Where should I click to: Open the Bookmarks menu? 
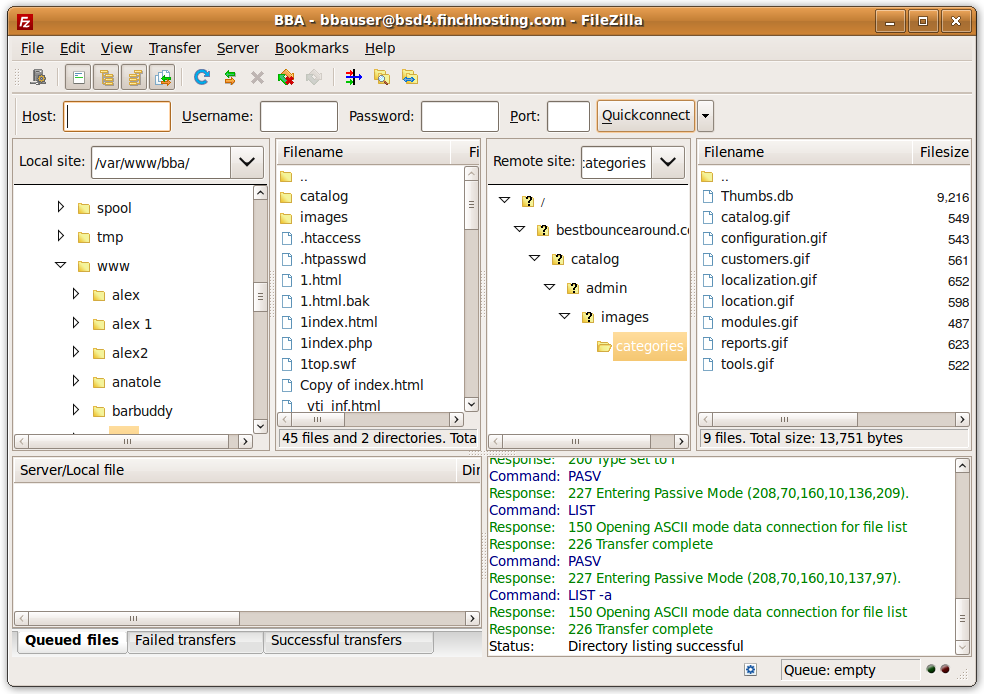click(311, 48)
